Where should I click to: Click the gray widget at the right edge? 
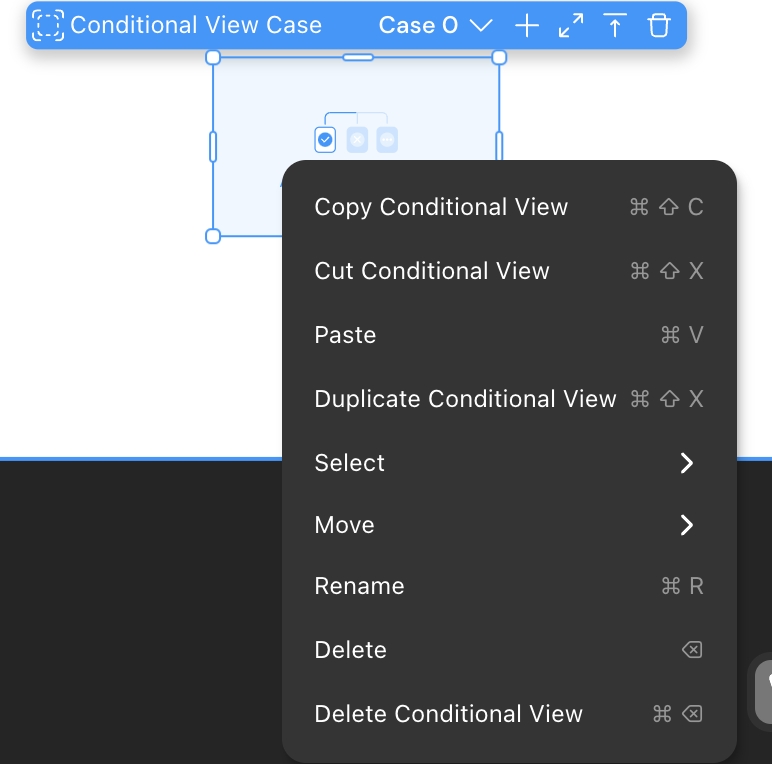point(762,693)
